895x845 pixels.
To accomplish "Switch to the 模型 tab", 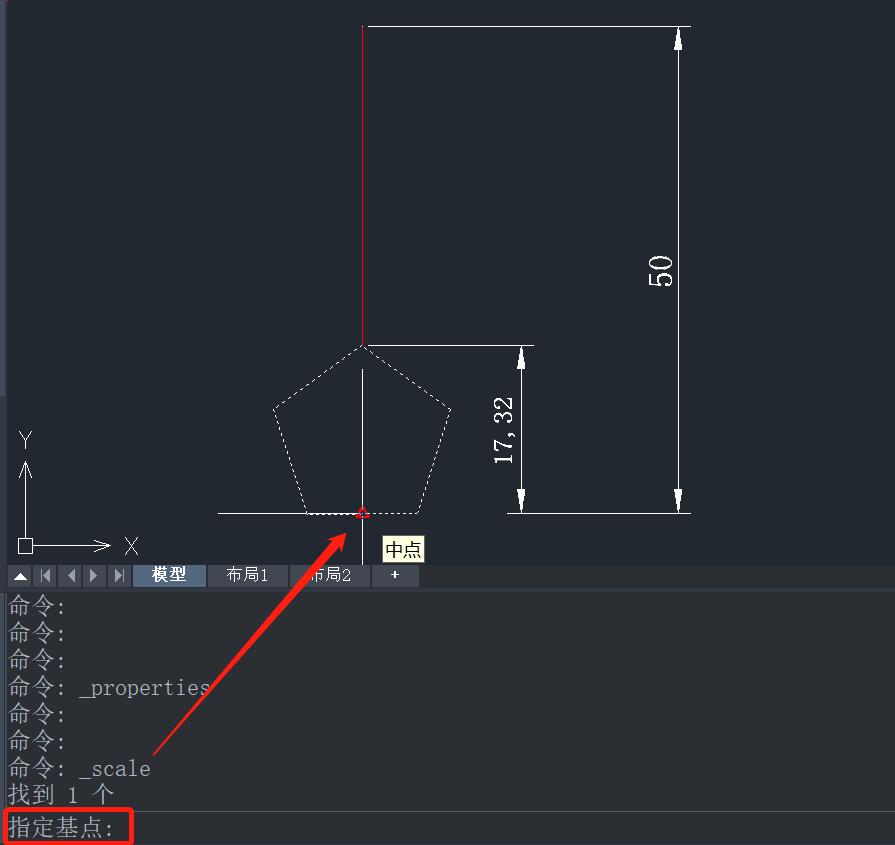I will pos(169,576).
